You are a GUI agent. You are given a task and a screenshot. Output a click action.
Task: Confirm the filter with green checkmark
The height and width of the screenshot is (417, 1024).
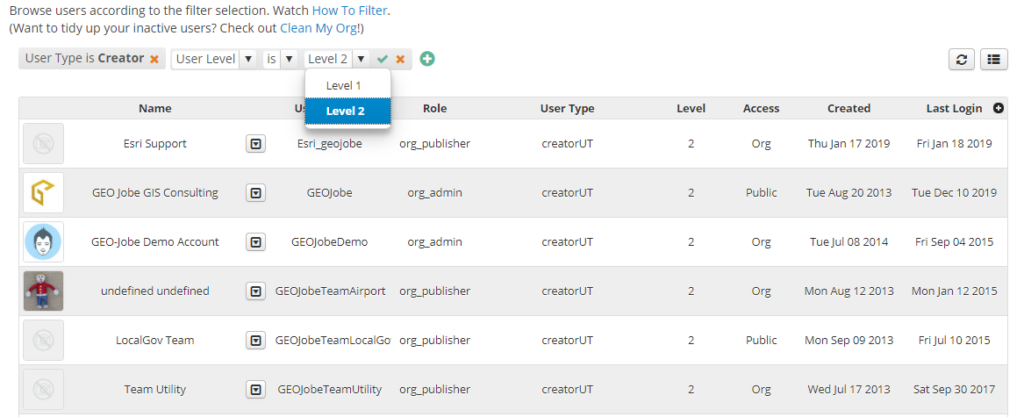tap(382, 59)
